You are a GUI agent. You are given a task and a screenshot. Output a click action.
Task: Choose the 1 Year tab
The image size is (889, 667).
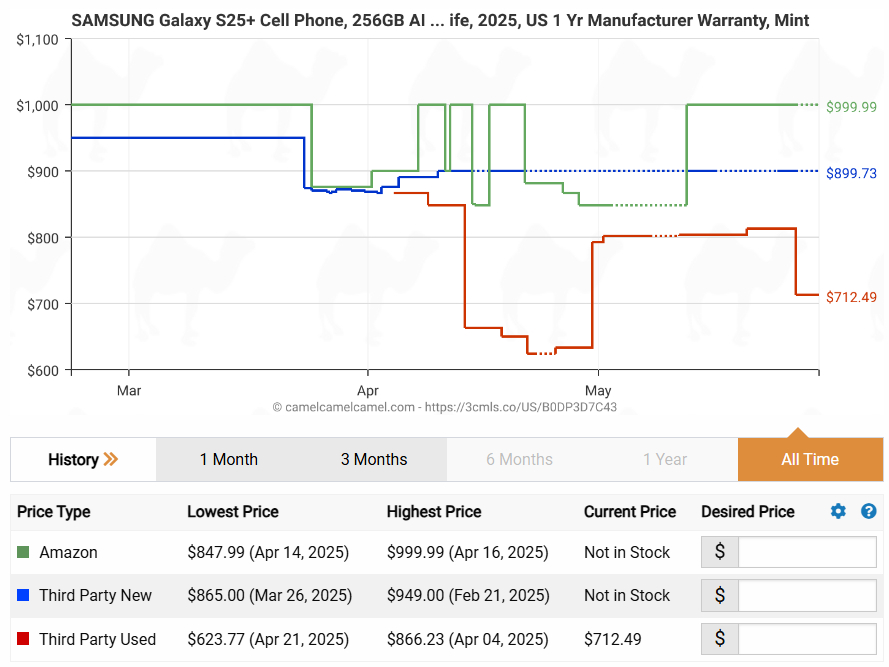[665, 459]
